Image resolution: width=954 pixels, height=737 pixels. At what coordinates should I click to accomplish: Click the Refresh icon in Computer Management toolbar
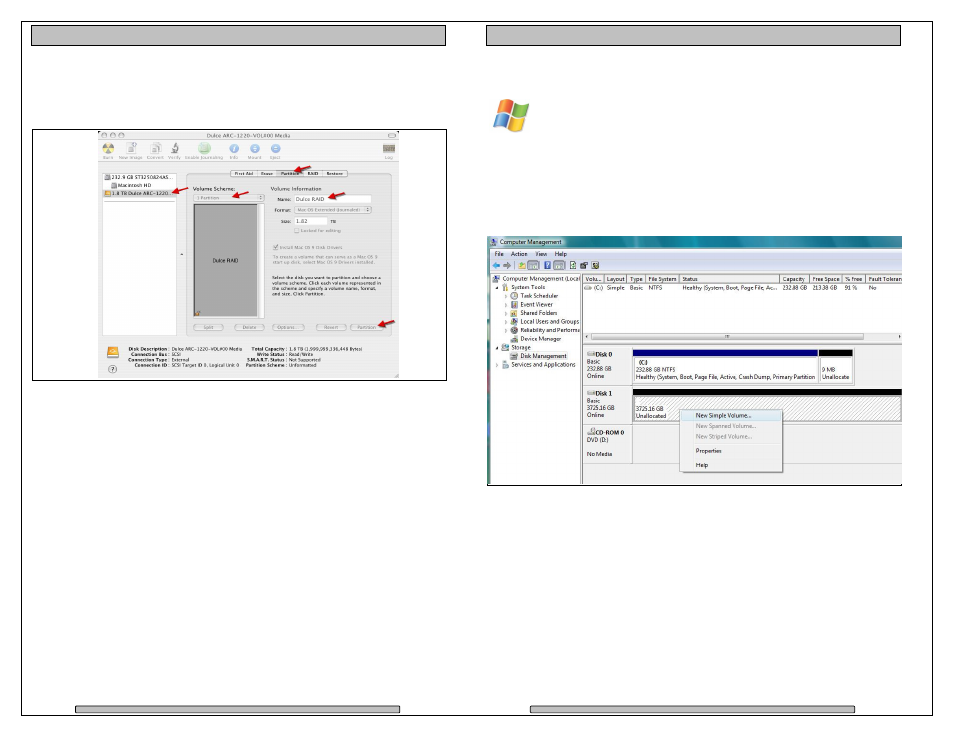(x=573, y=265)
